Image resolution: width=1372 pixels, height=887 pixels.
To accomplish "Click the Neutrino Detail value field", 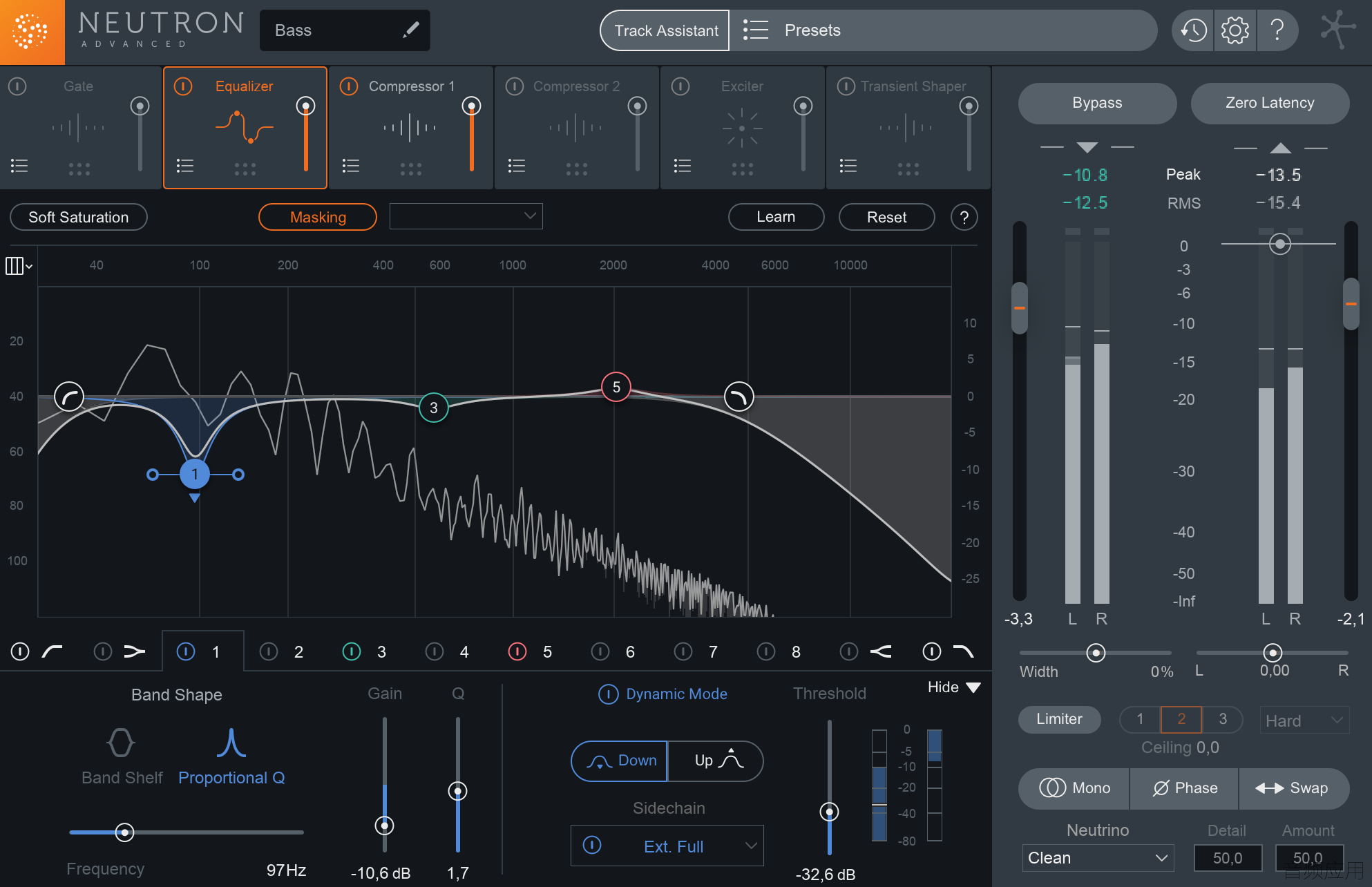I will [1228, 858].
